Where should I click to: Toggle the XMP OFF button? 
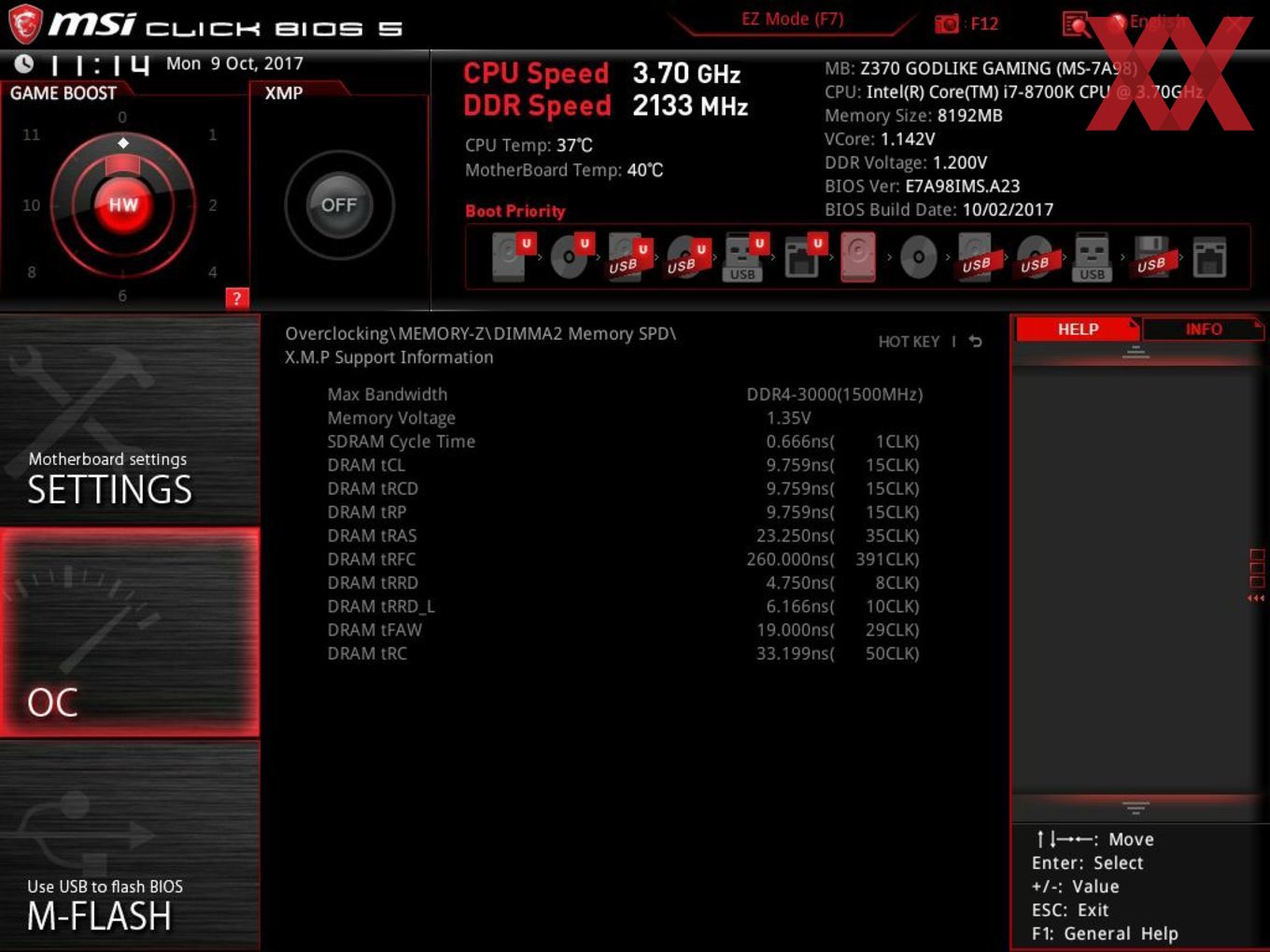point(339,205)
